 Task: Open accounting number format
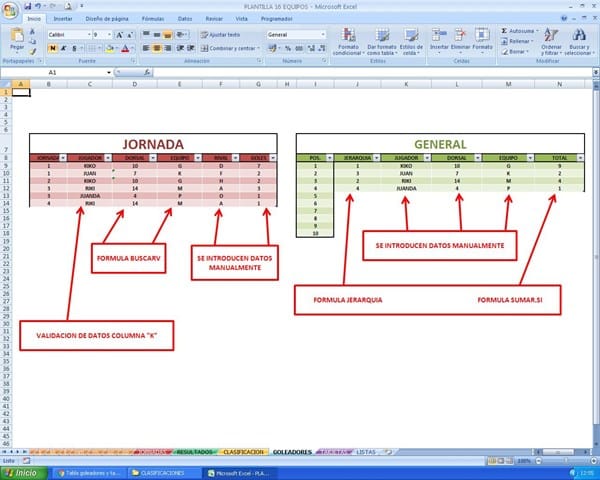point(274,48)
